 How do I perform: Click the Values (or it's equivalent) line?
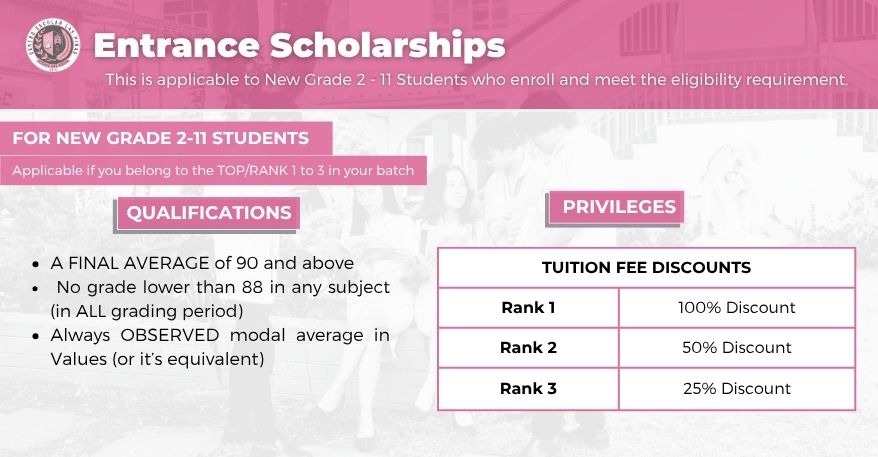coord(157,358)
